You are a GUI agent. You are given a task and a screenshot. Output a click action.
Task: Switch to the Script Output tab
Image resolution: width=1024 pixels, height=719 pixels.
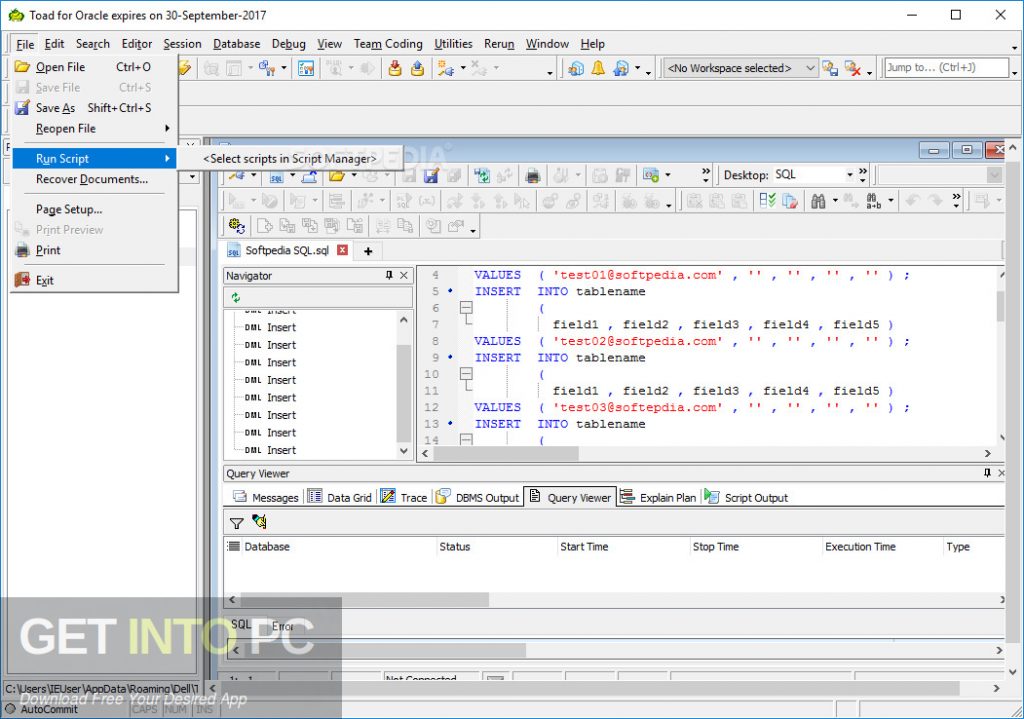[746, 498]
